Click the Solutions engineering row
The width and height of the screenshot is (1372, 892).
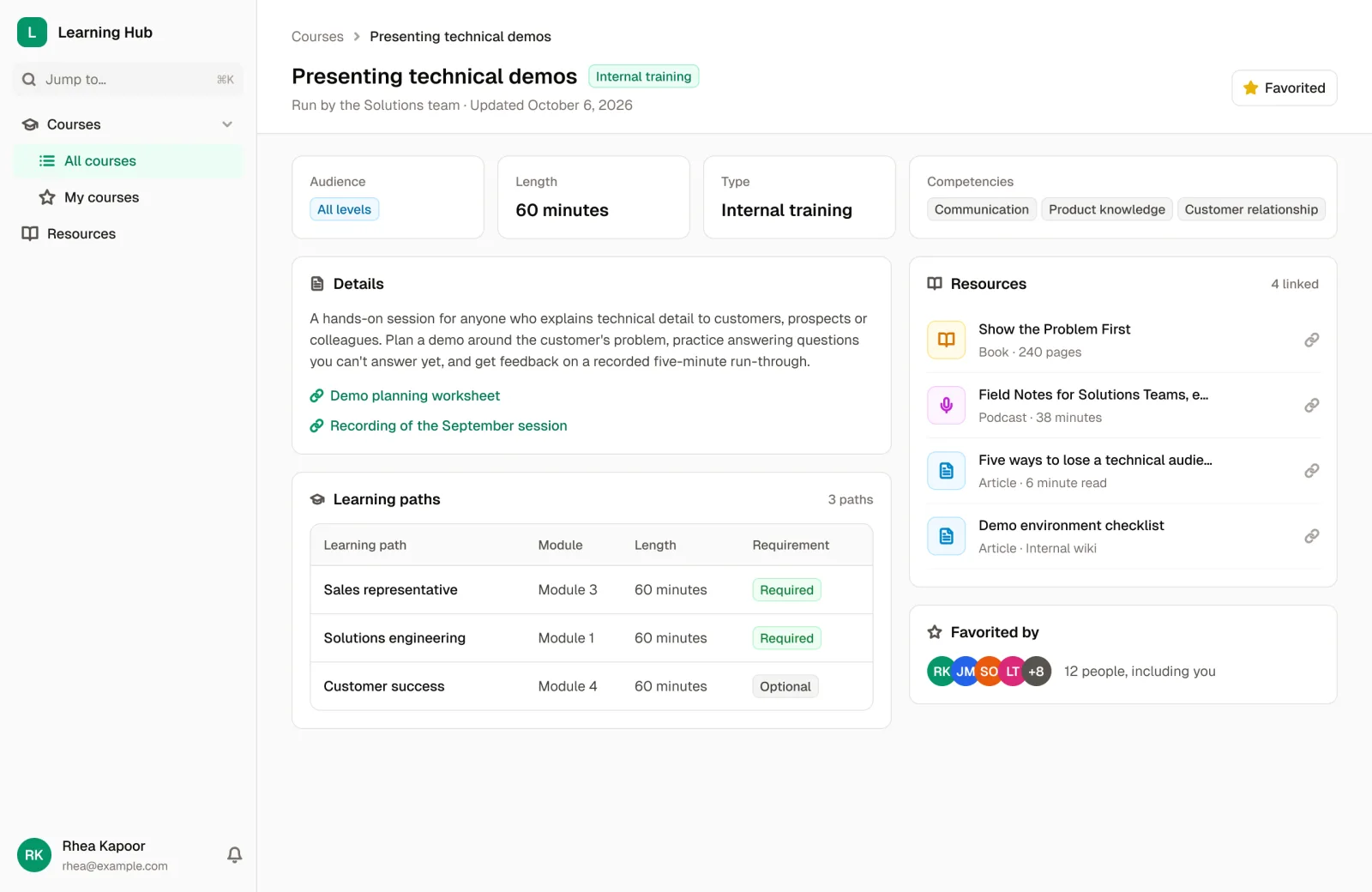(x=592, y=638)
